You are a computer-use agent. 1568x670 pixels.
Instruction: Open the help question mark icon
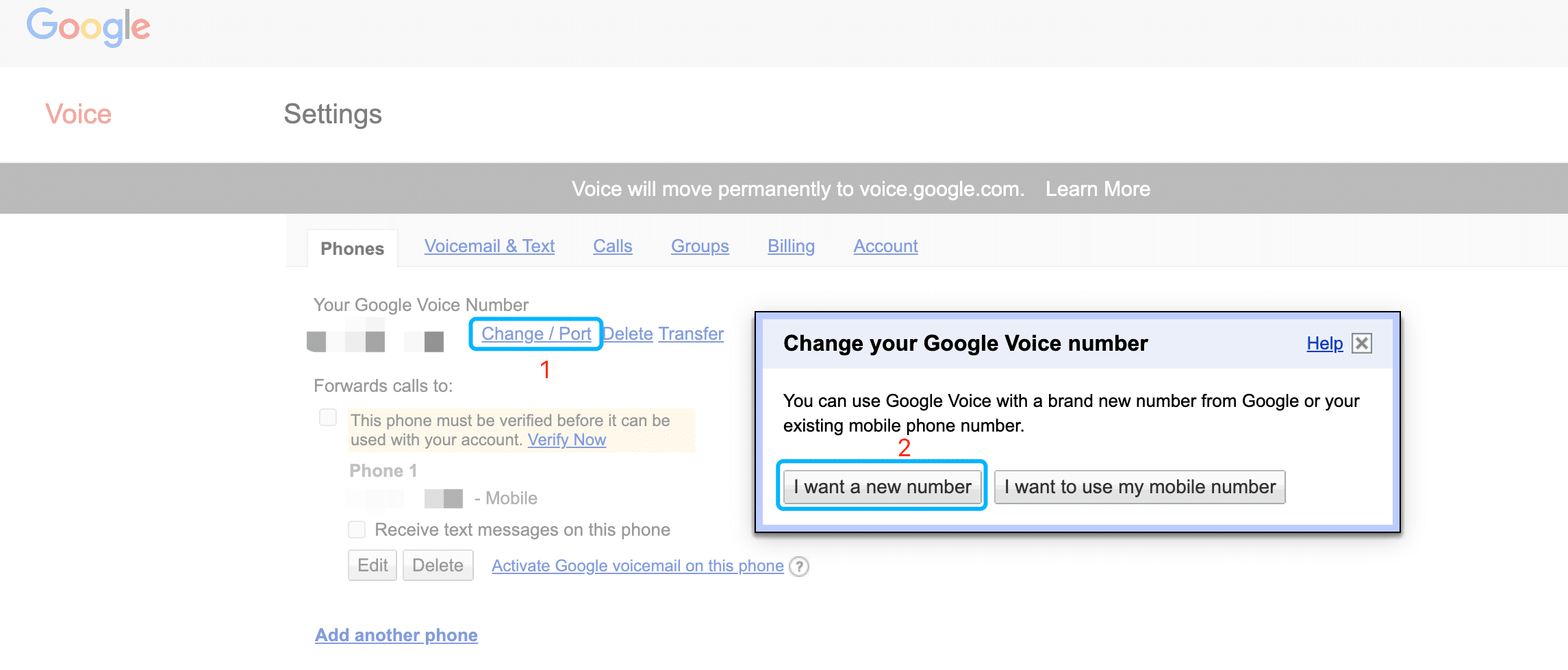799,567
